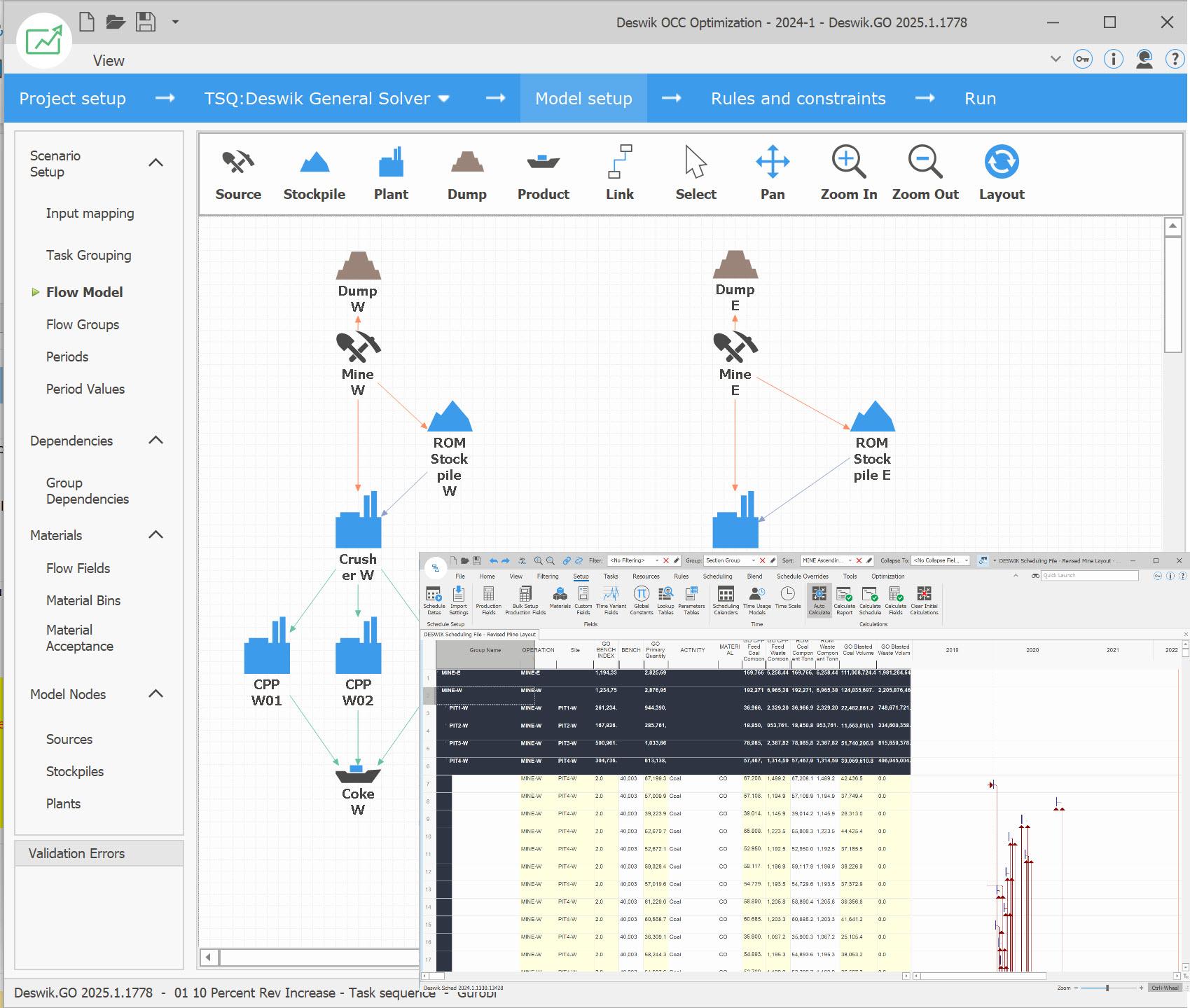Activate the Link tool
The height and width of the screenshot is (1008, 1190).
click(620, 174)
